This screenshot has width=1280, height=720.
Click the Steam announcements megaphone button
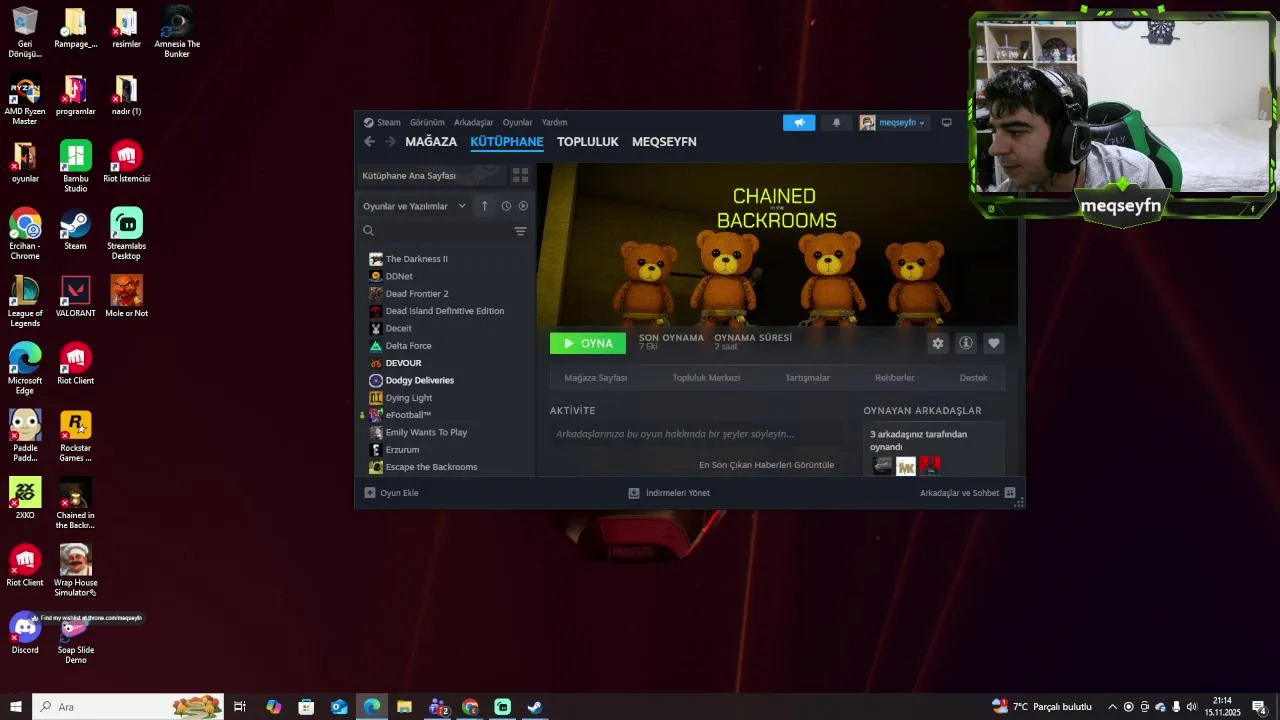(799, 122)
